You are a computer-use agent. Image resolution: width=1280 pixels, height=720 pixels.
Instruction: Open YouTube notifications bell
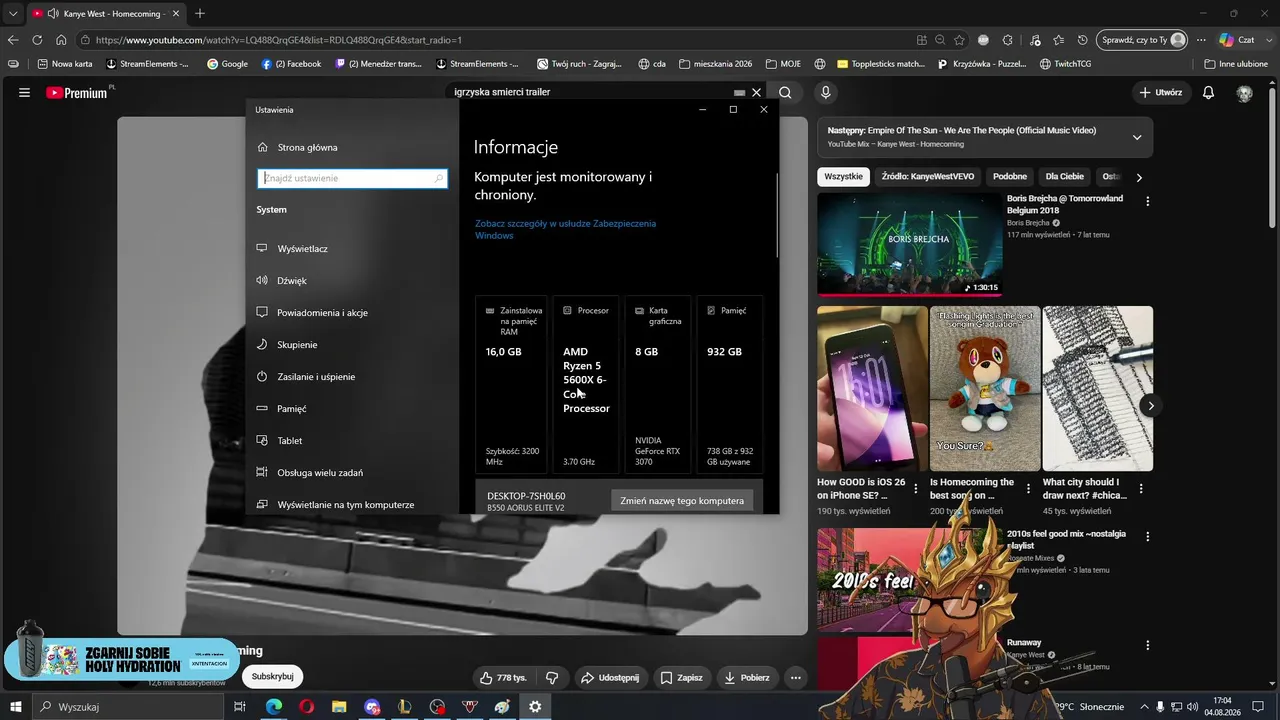point(1208,93)
